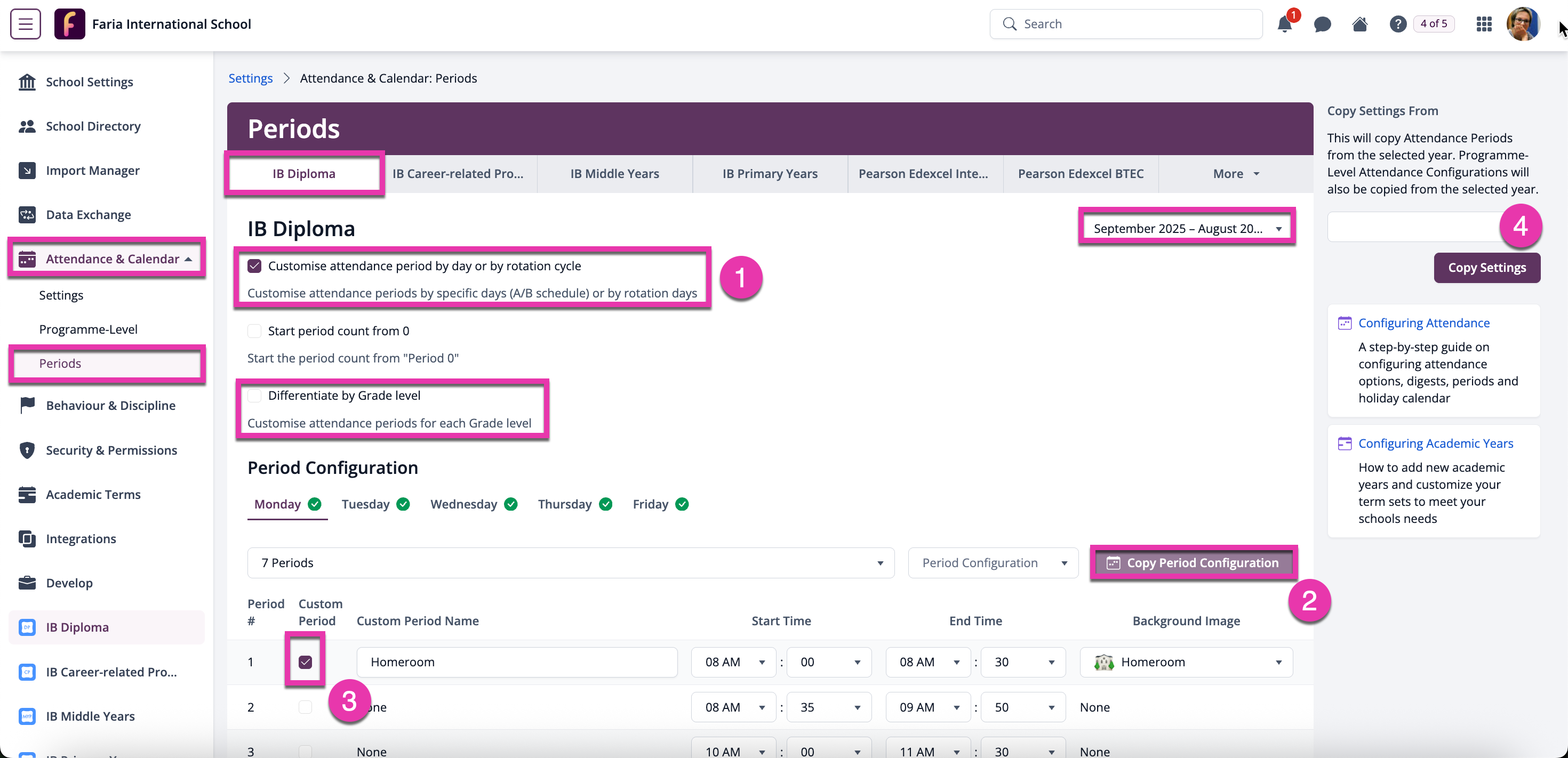Switch to the IB Middle Years tab
The width and height of the screenshot is (1568, 758).
click(x=615, y=174)
